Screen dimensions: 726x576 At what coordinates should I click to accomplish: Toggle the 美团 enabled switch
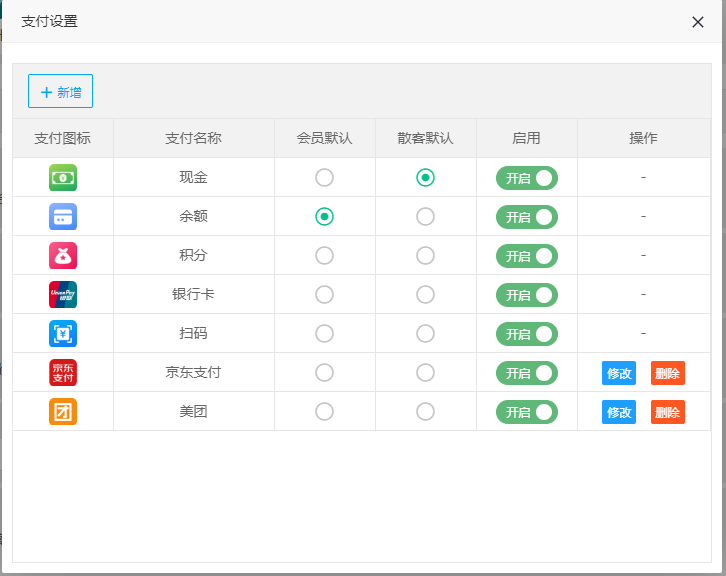click(527, 412)
